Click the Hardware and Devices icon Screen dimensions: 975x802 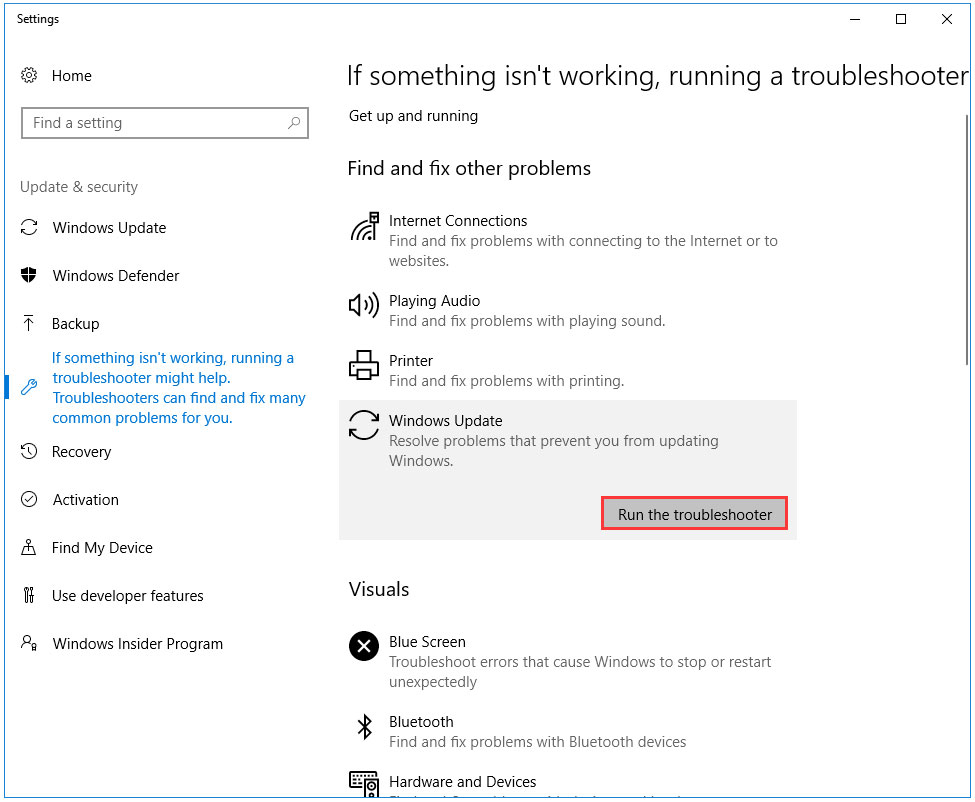[364, 784]
